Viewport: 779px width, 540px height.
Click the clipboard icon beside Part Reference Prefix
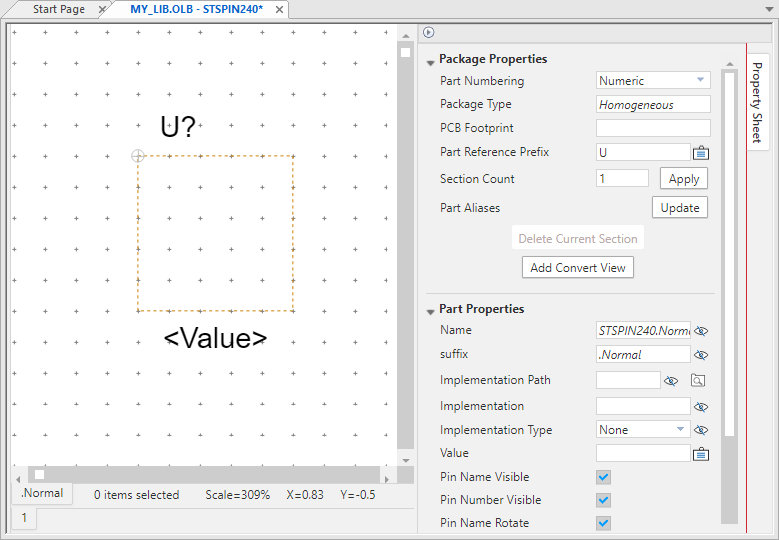tap(701, 153)
